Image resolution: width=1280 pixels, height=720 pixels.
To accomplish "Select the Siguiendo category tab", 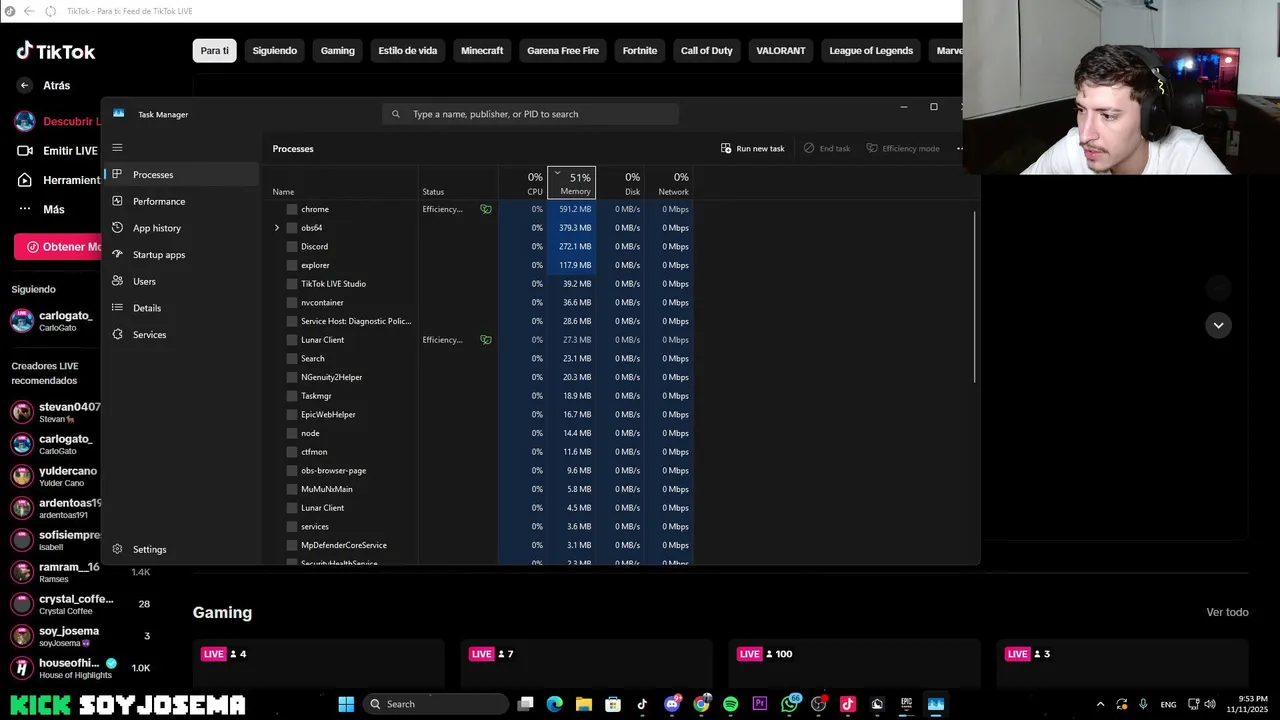I will coord(275,51).
